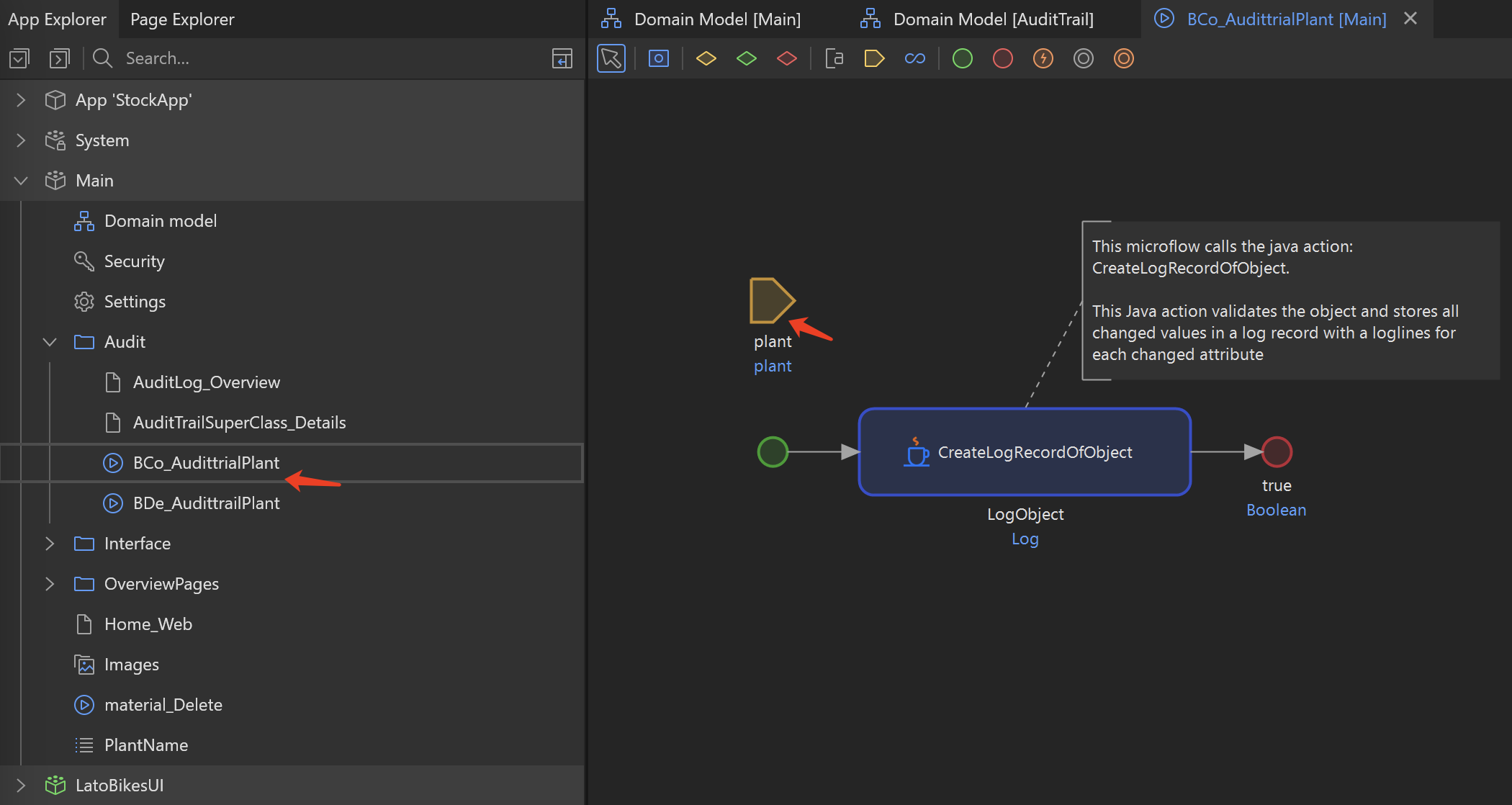The height and width of the screenshot is (805, 1512).
Task: Select the CreateLogRecordOfObject activity box
Action: 1025,452
